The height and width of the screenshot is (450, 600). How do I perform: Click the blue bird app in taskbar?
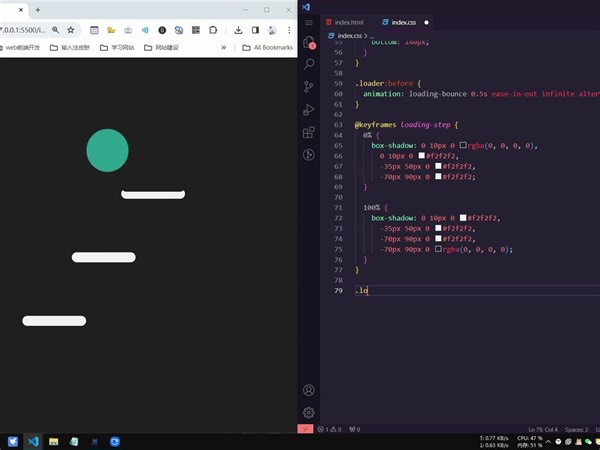click(13, 442)
